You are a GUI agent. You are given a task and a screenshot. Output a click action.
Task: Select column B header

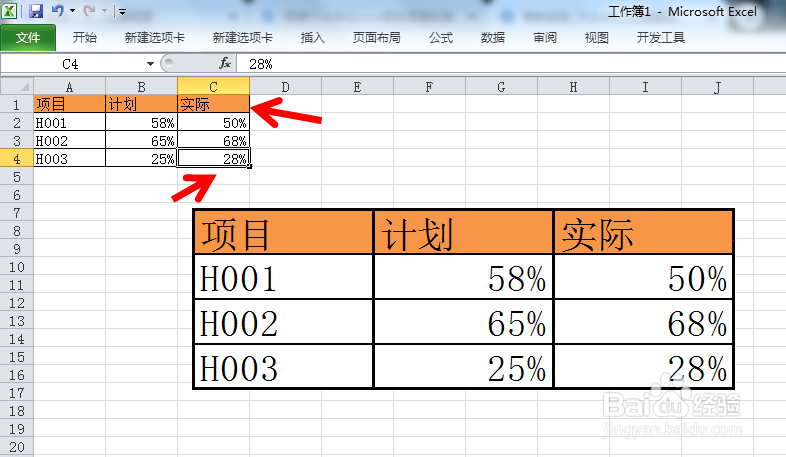click(141, 87)
